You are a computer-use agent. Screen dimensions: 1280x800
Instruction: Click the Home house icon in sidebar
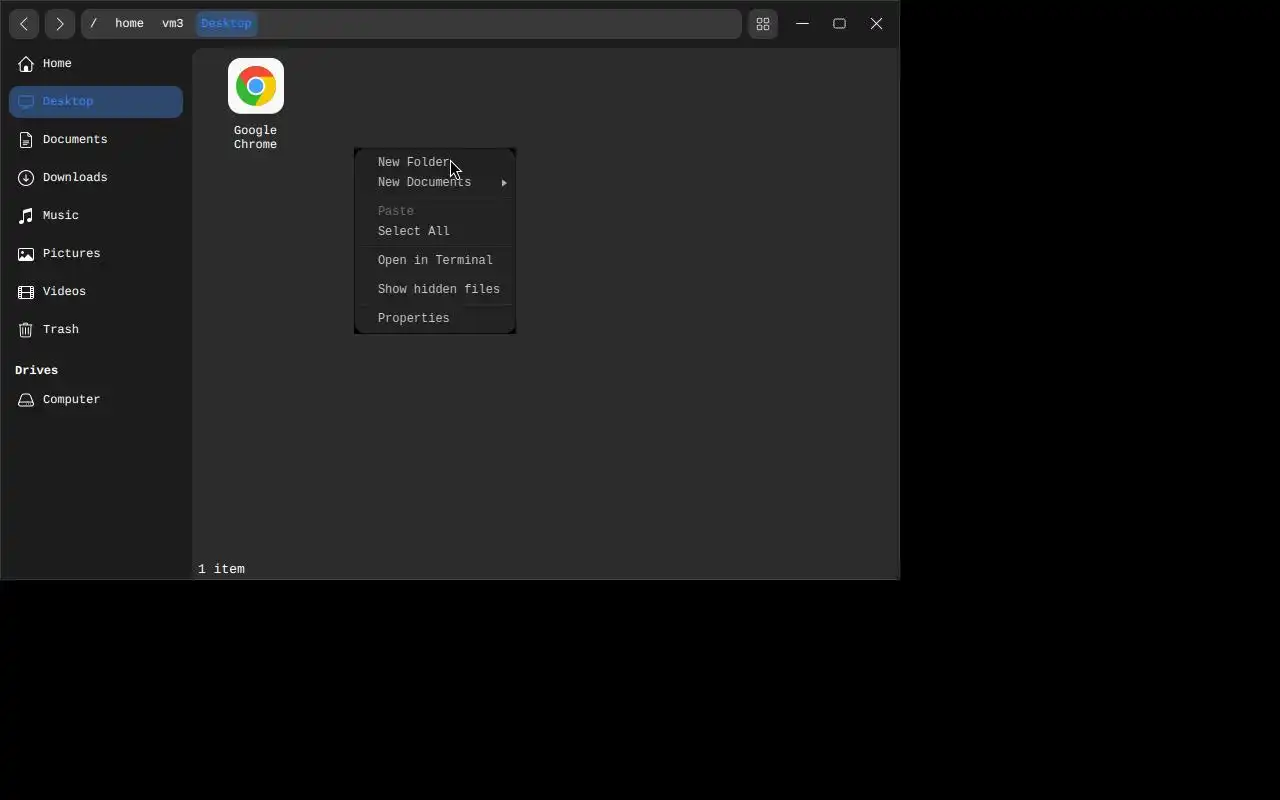click(x=26, y=64)
